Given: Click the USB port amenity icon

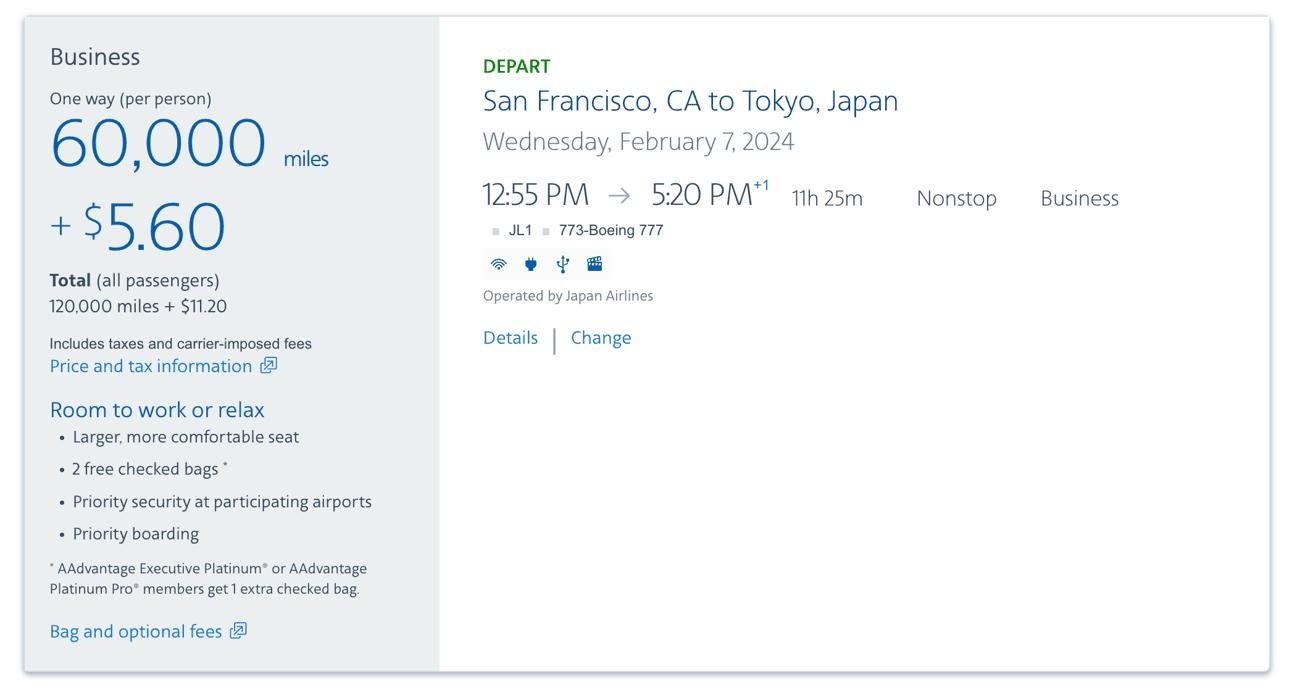Looking at the screenshot, I should point(562,263).
